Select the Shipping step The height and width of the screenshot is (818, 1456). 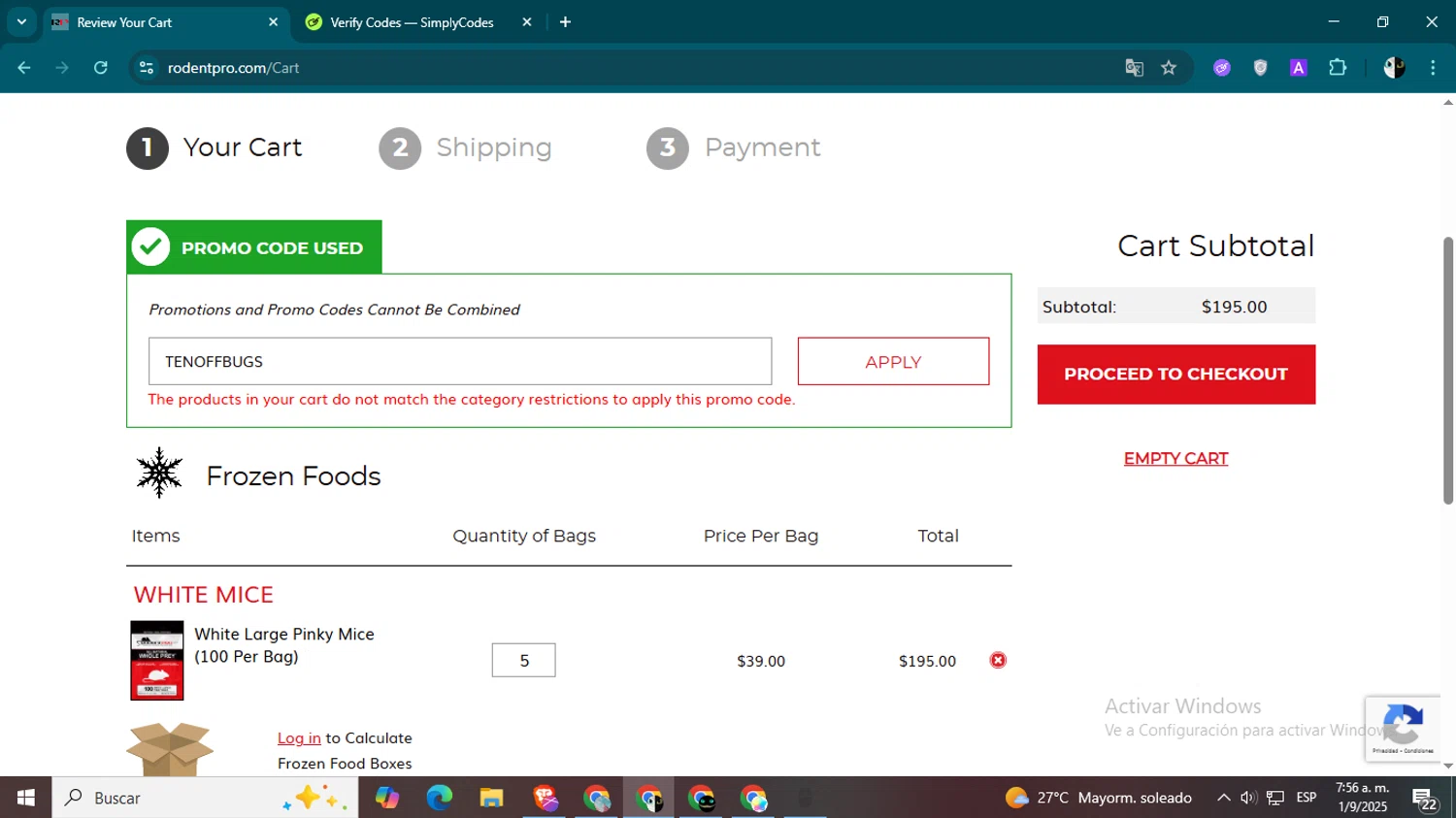pyautogui.click(x=465, y=147)
